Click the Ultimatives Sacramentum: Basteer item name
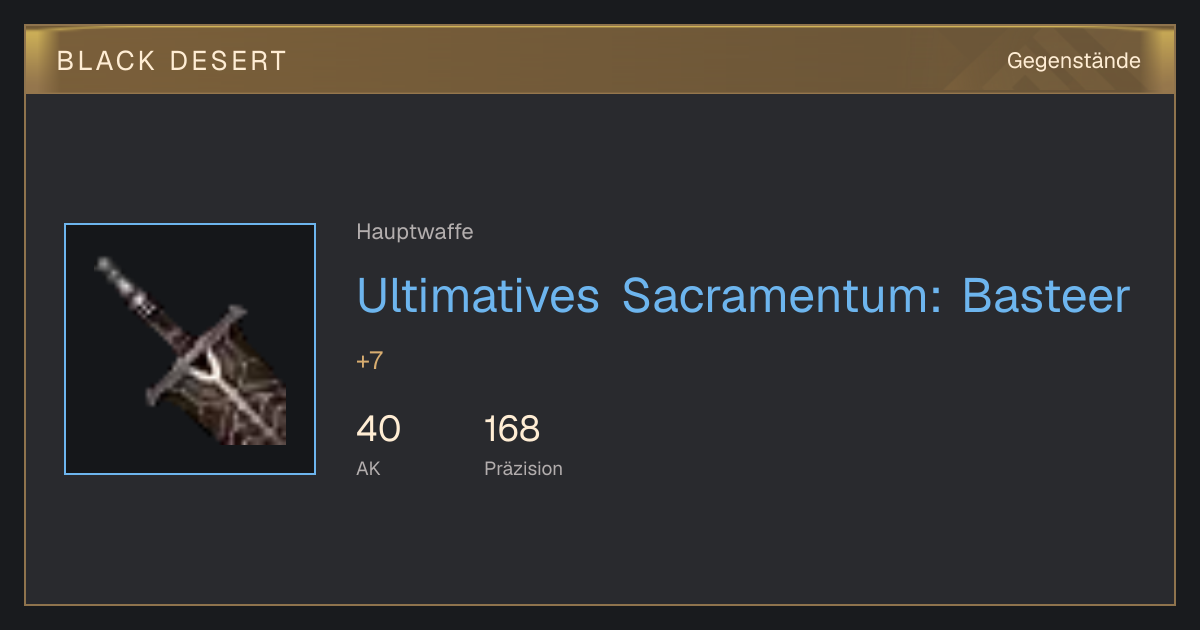Viewport: 1200px width, 630px height. point(743,296)
